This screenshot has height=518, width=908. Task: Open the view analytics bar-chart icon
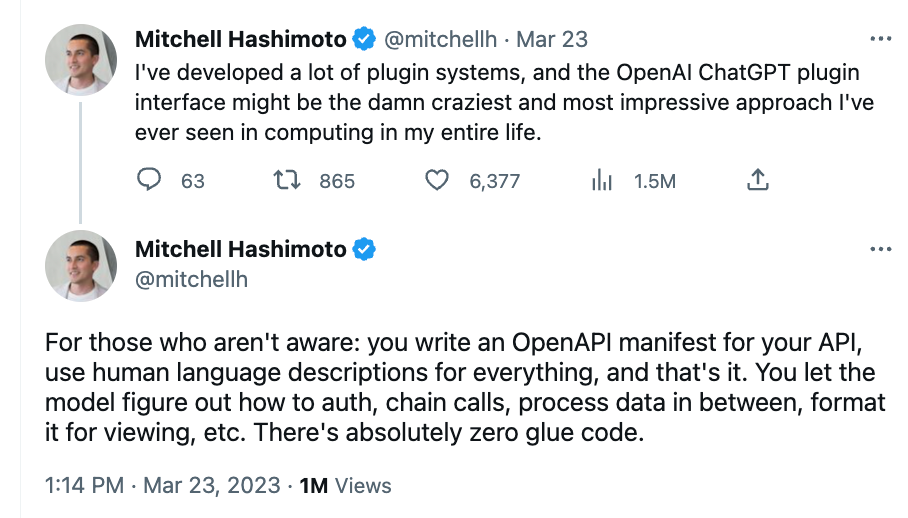pos(602,181)
